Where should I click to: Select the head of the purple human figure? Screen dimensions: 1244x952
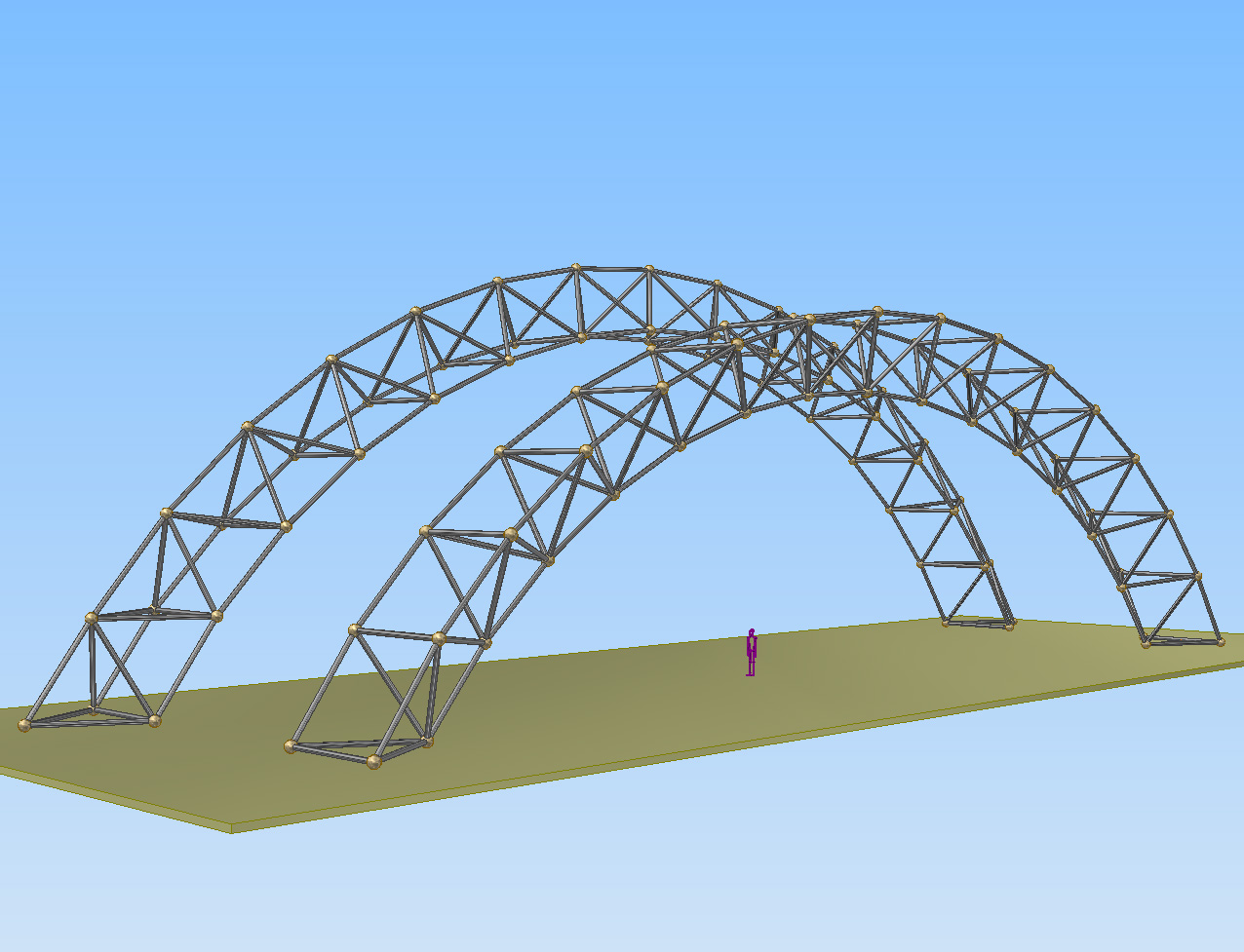(x=751, y=632)
